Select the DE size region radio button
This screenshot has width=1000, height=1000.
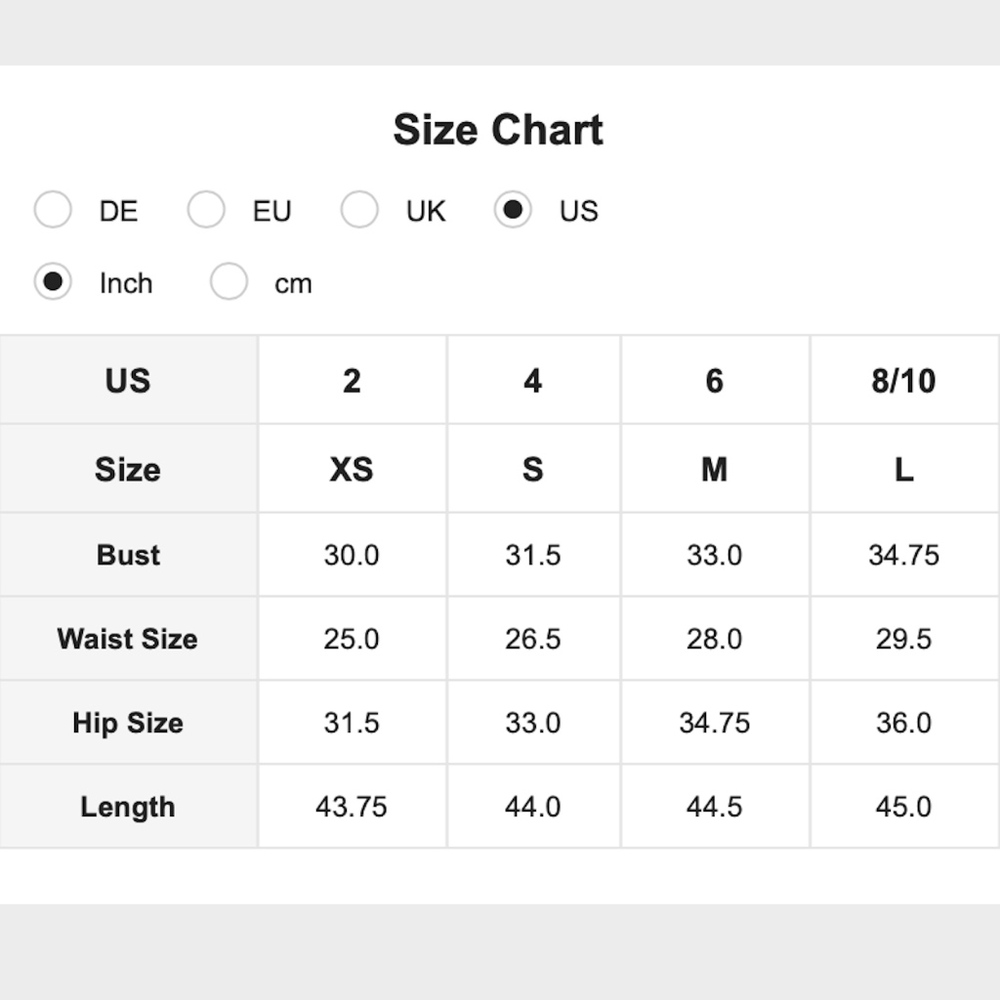pyautogui.click(x=53, y=210)
